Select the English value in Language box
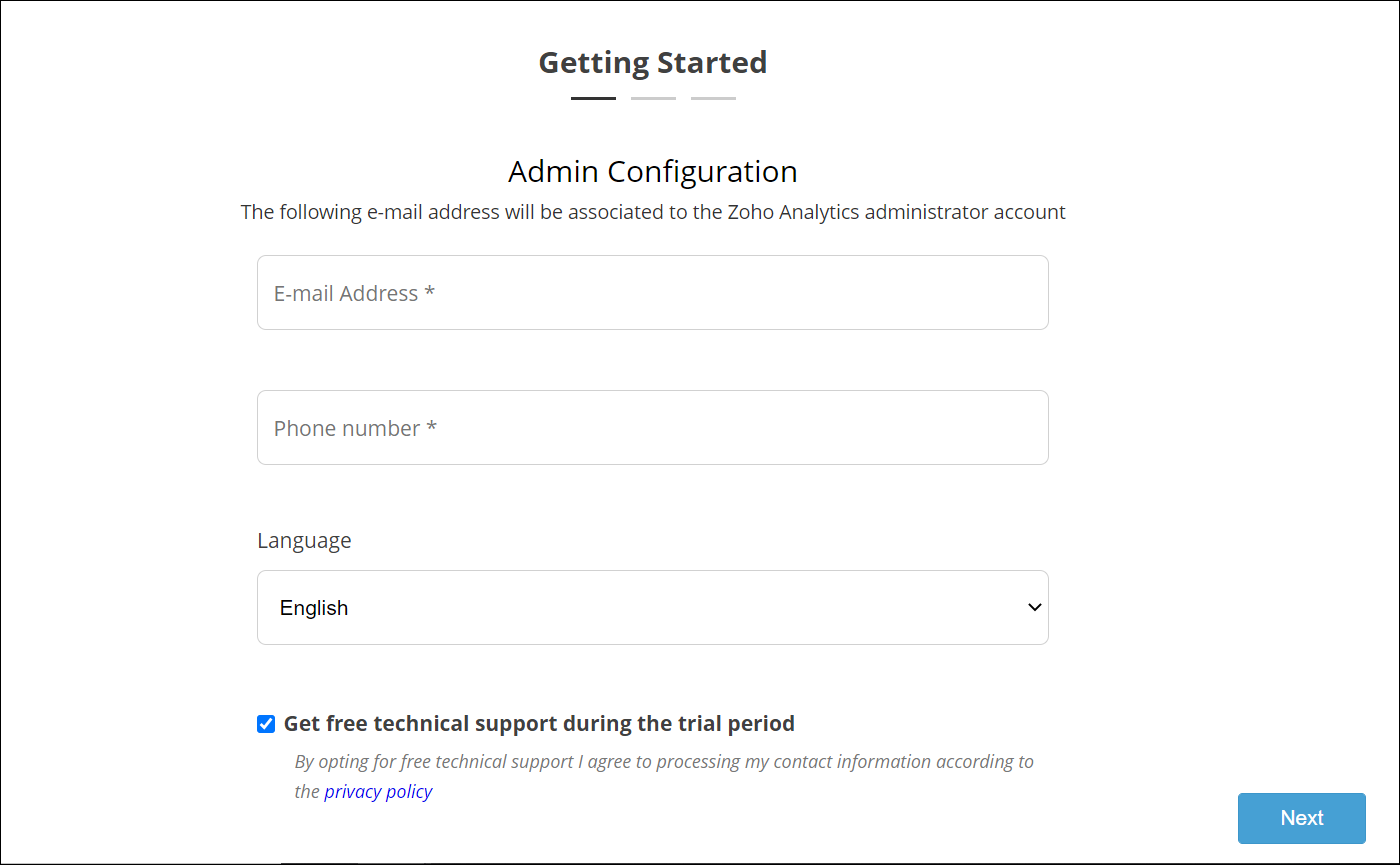1400x865 pixels. coord(314,608)
